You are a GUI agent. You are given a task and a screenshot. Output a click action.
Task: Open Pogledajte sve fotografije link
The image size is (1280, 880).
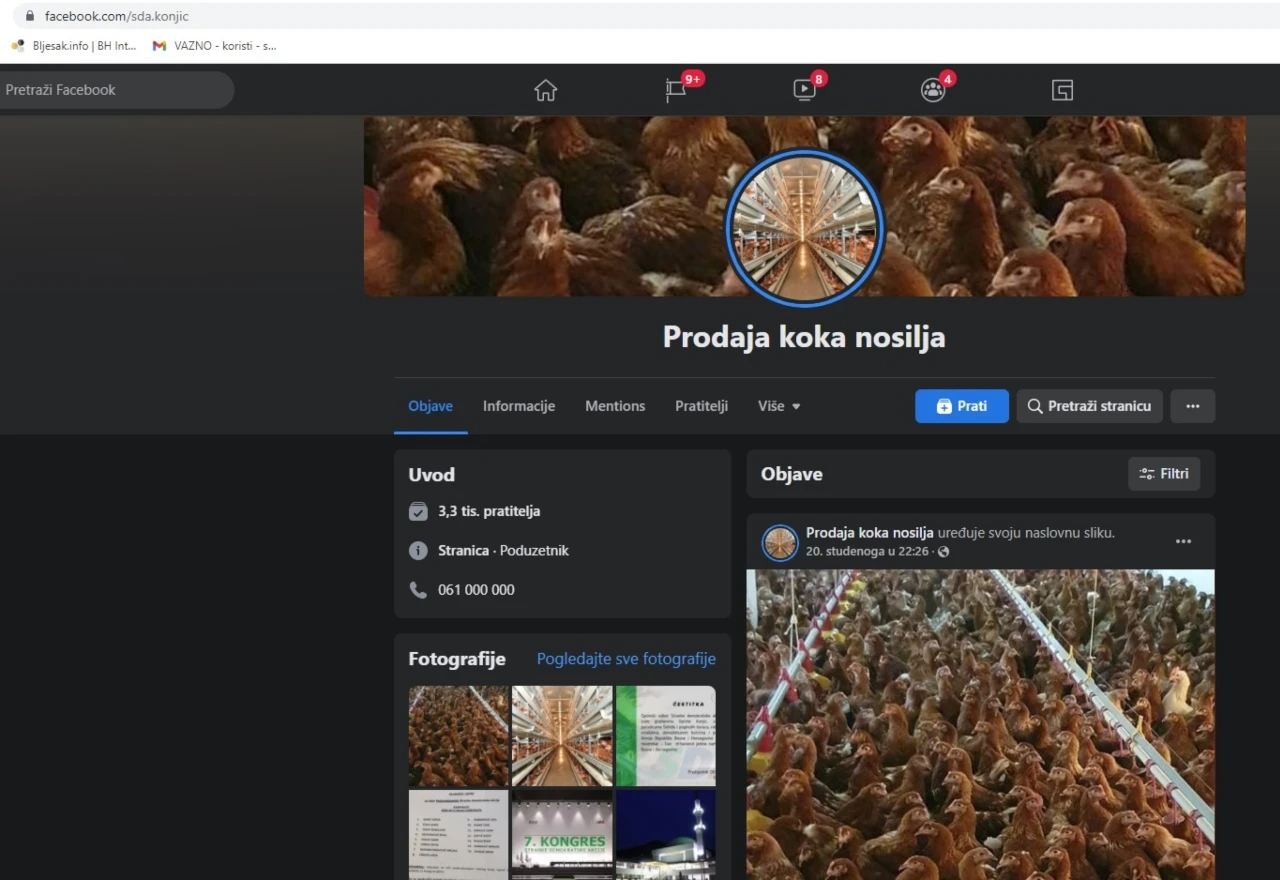pyautogui.click(x=626, y=659)
